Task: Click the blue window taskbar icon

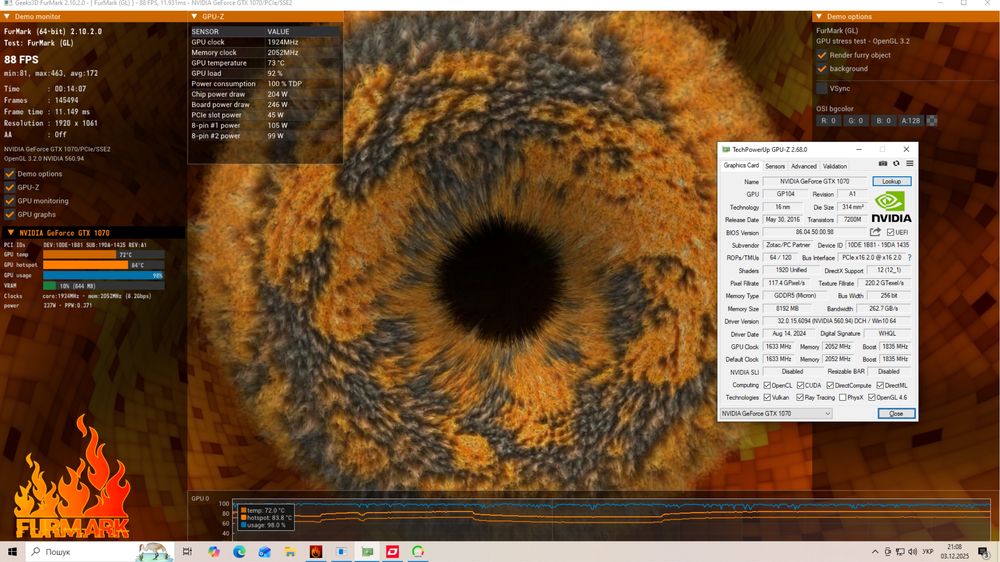Action: click(x=341, y=551)
